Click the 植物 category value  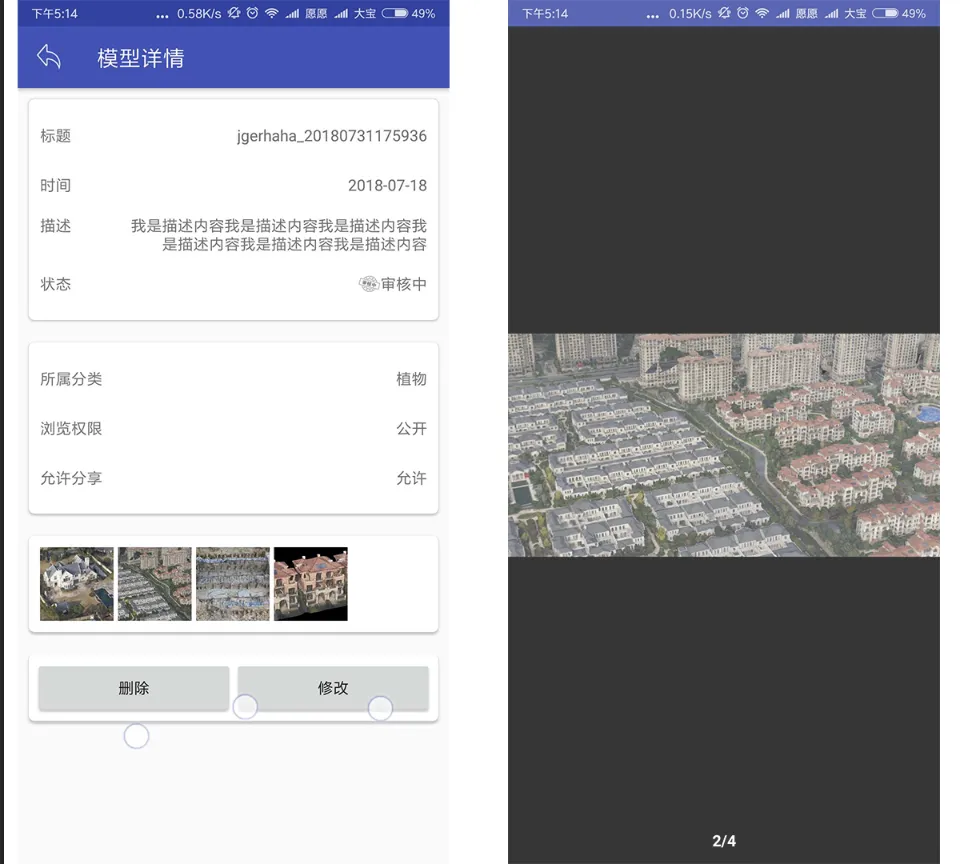[x=411, y=379]
